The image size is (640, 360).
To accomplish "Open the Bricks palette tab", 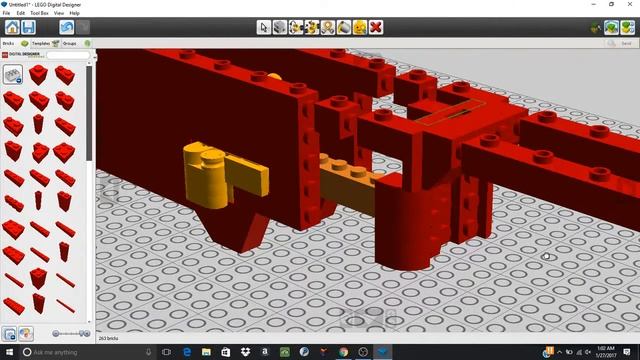I will click(x=15, y=43).
